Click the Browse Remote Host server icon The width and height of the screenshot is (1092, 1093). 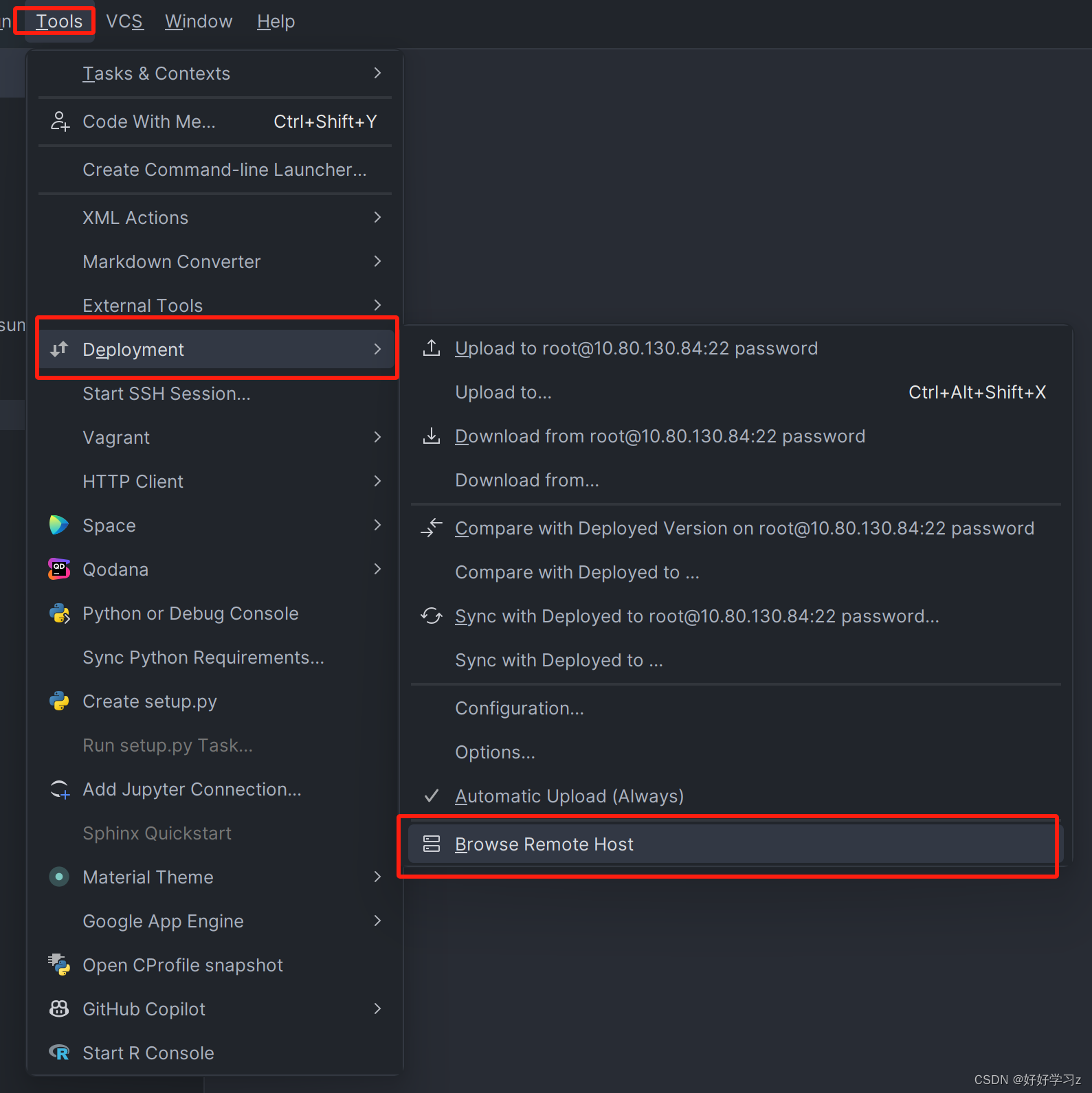(x=432, y=844)
